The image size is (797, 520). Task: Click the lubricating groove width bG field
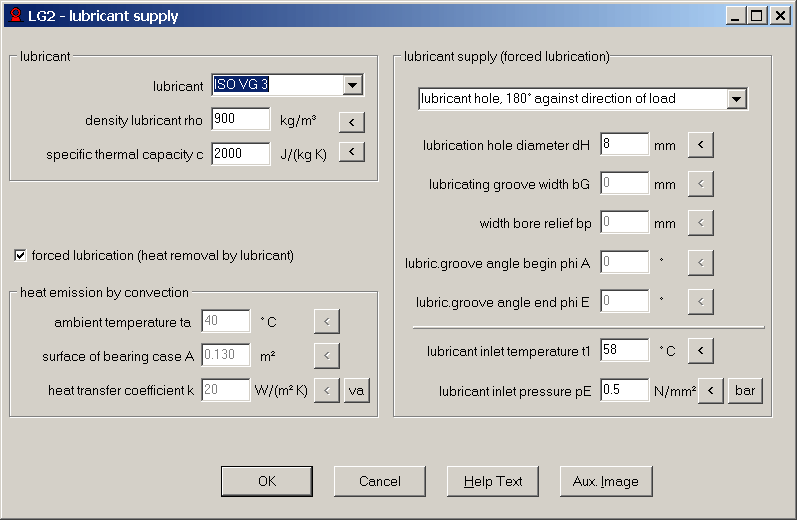tap(624, 183)
